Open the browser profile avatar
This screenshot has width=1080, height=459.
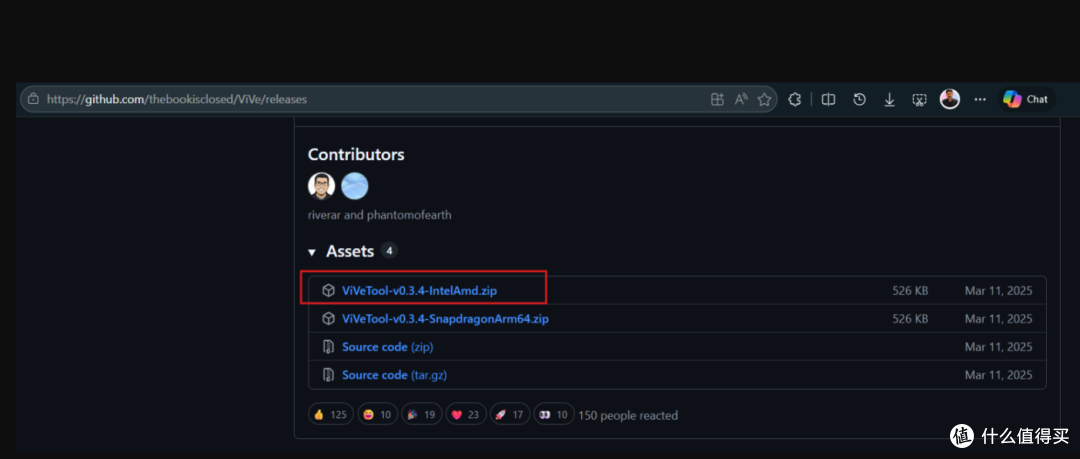coord(950,99)
